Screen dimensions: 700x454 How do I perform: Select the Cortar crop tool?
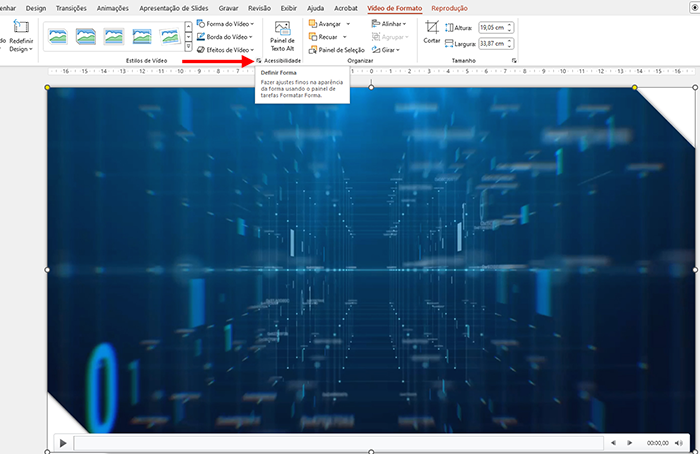click(431, 33)
